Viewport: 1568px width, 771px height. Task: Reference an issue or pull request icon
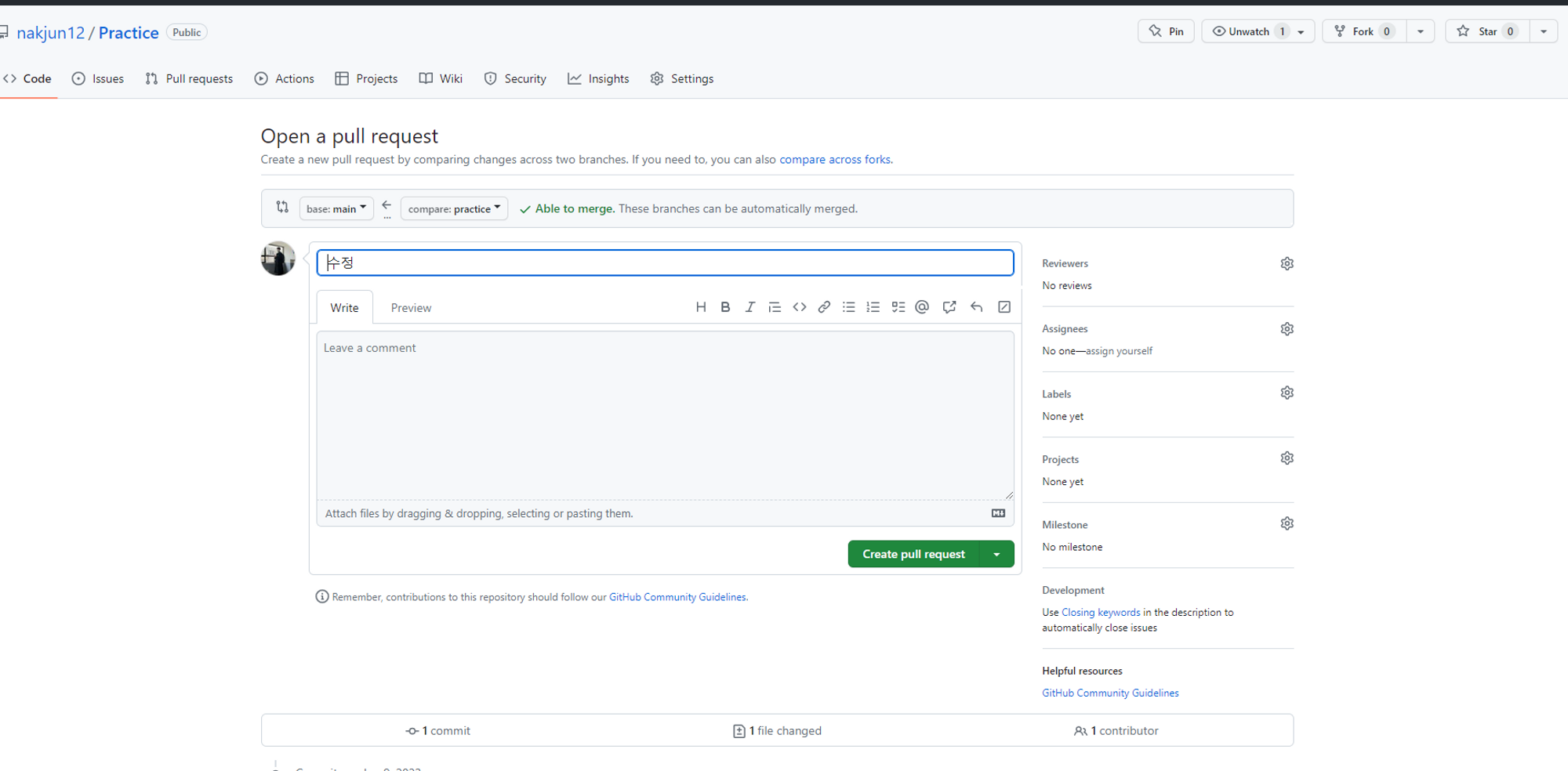tap(949, 307)
